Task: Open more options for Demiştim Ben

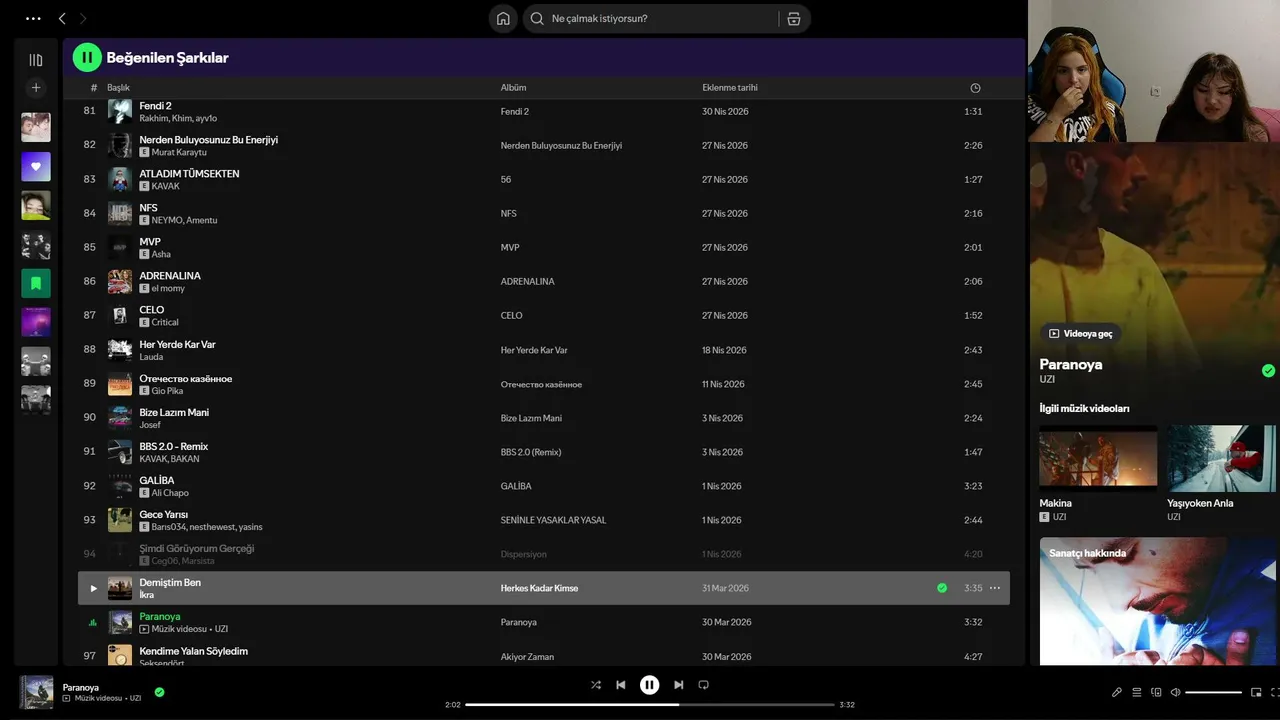Action: pos(995,588)
